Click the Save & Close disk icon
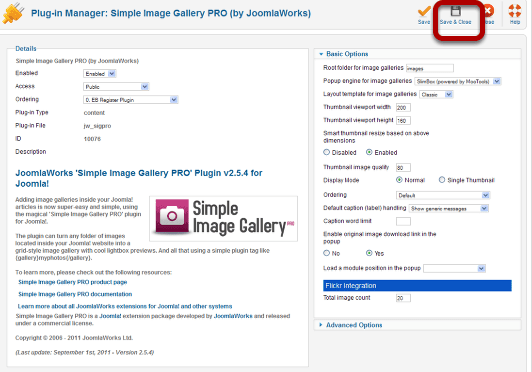This screenshot has height=372, width=532. click(x=455, y=11)
